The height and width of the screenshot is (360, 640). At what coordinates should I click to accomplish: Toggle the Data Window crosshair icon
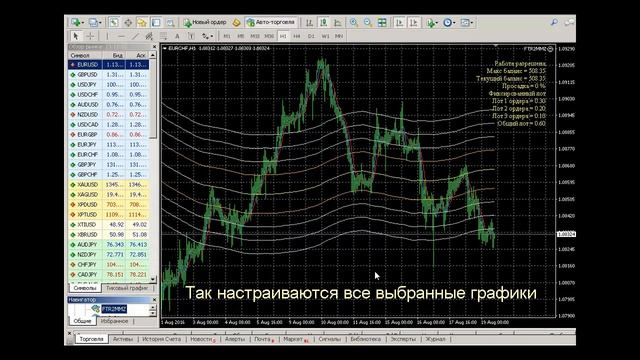(x=128, y=22)
